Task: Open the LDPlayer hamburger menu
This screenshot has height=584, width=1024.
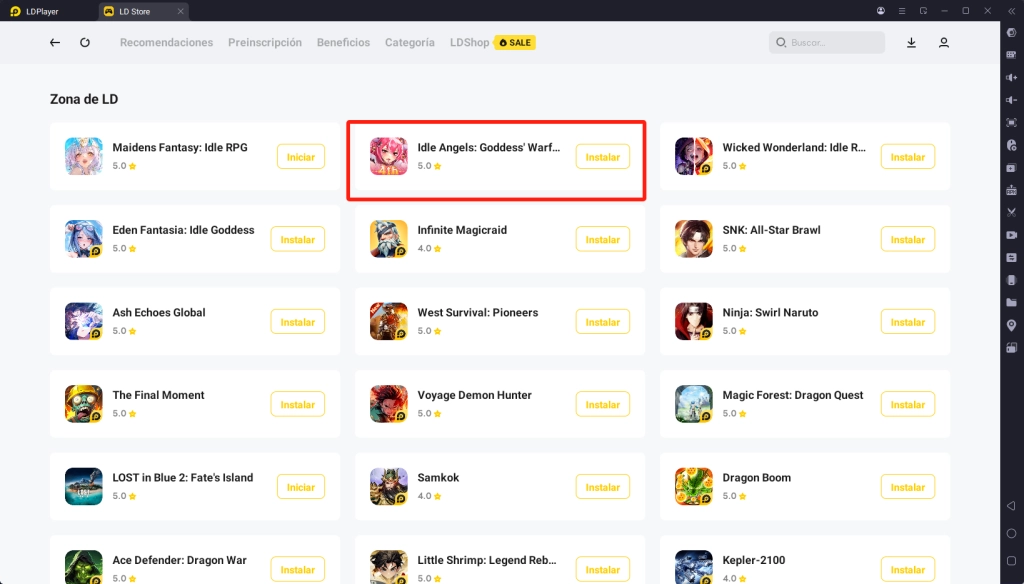Action: (902, 11)
